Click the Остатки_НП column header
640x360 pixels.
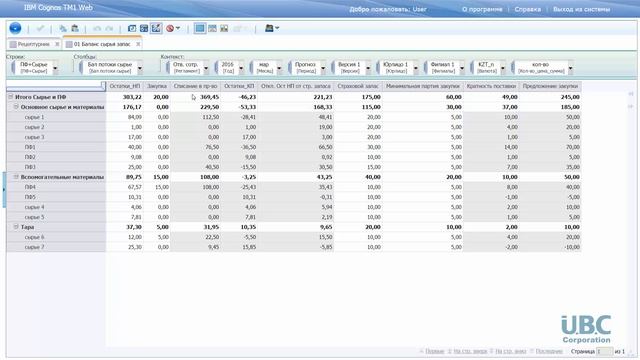(x=125, y=86)
